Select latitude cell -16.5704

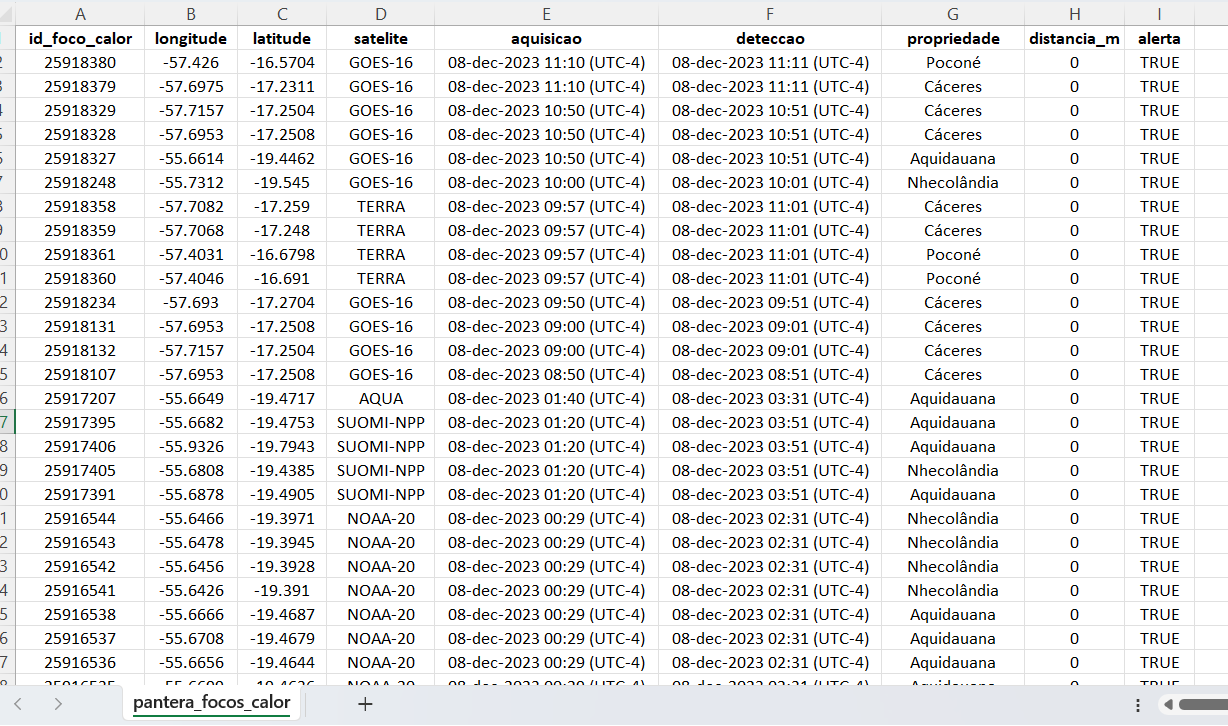(282, 62)
